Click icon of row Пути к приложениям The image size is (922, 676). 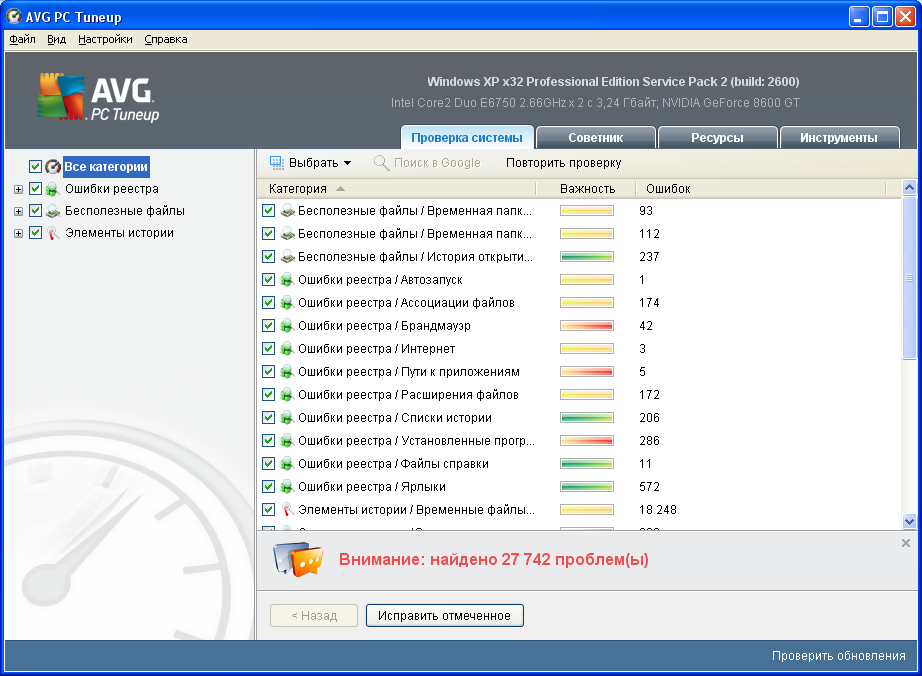[x=287, y=372]
